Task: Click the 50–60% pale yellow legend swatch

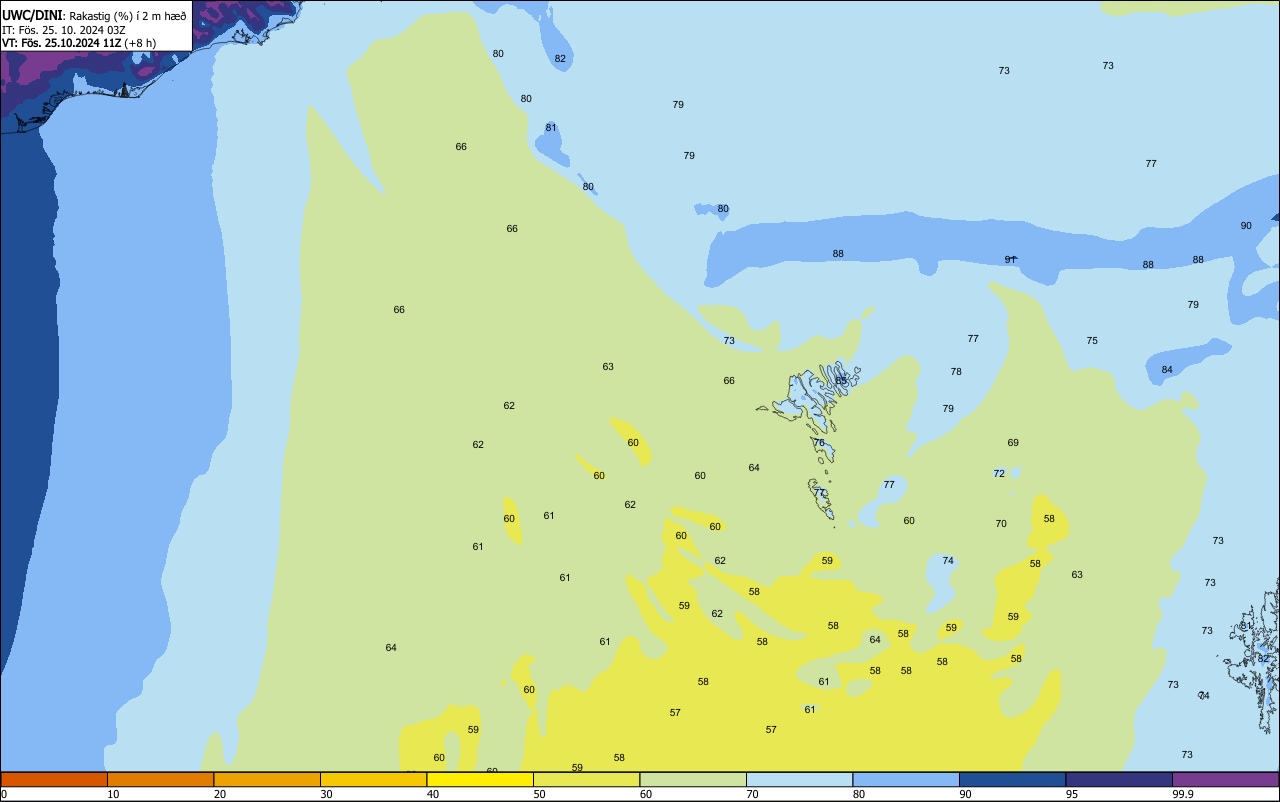Action: point(586,779)
